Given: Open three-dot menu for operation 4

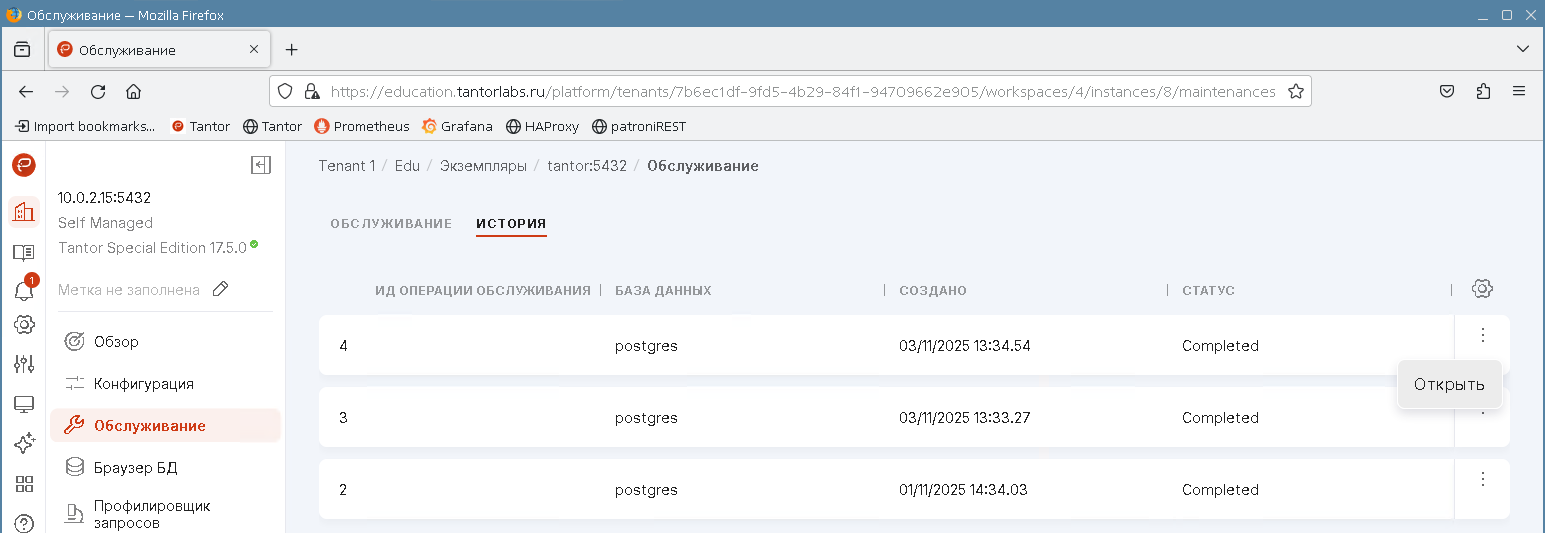Looking at the screenshot, I should point(1483,335).
